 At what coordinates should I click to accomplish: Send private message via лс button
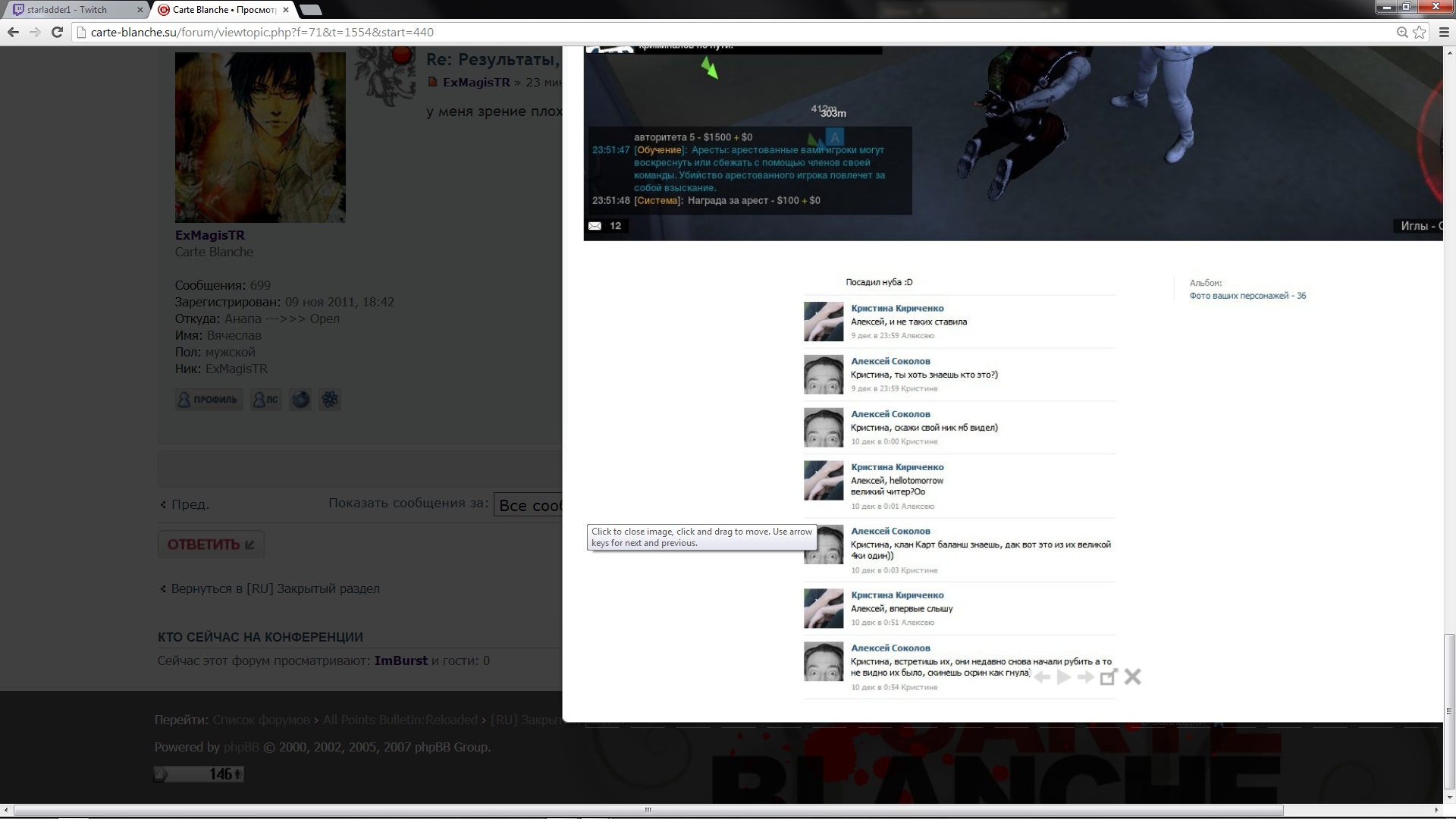click(x=266, y=400)
